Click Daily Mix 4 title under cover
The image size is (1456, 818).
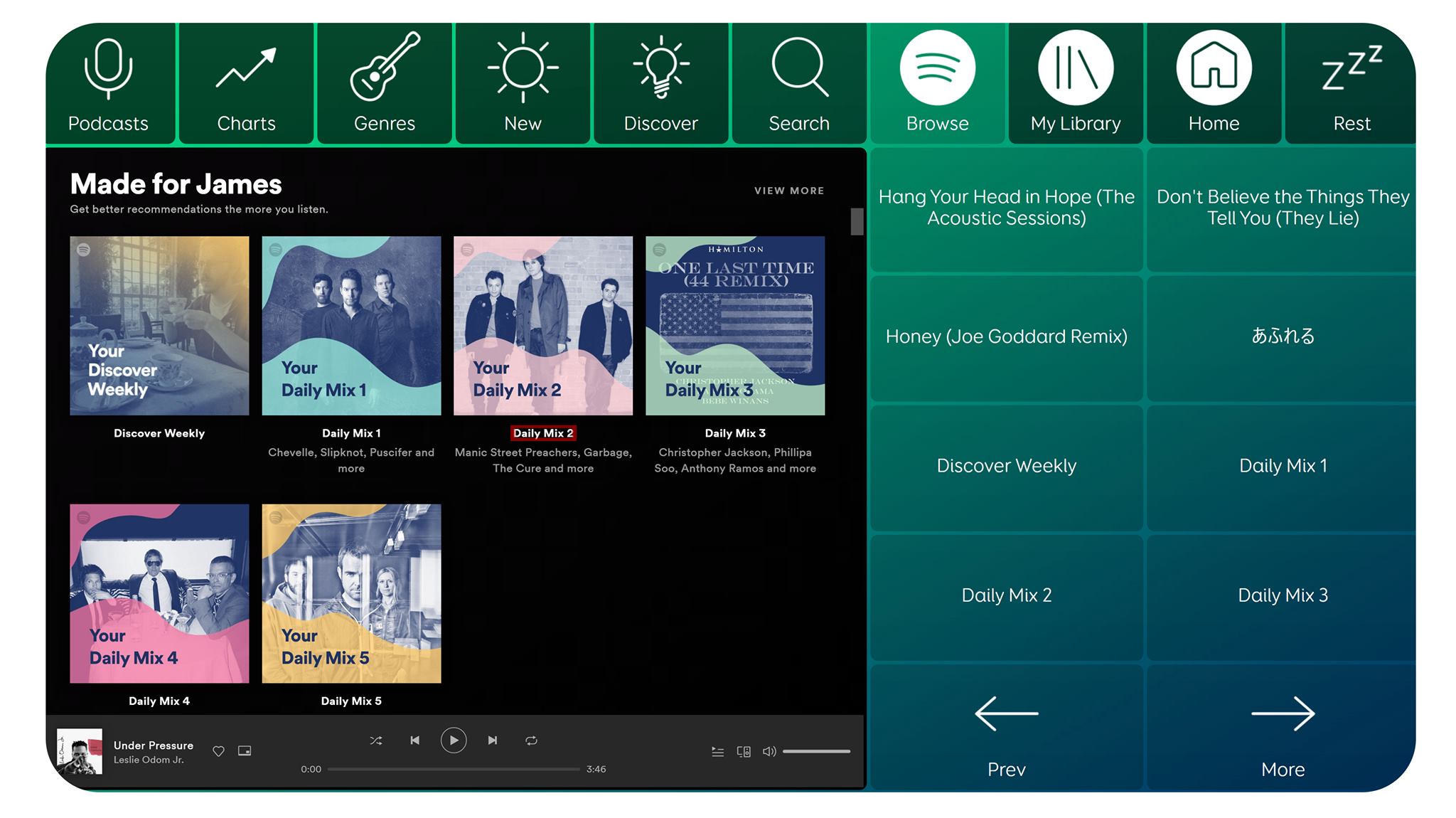pyautogui.click(x=159, y=701)
